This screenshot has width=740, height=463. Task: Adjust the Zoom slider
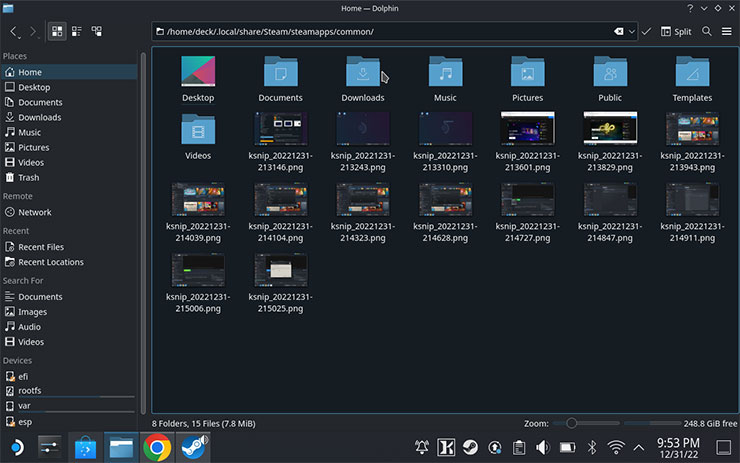(570, 424)
